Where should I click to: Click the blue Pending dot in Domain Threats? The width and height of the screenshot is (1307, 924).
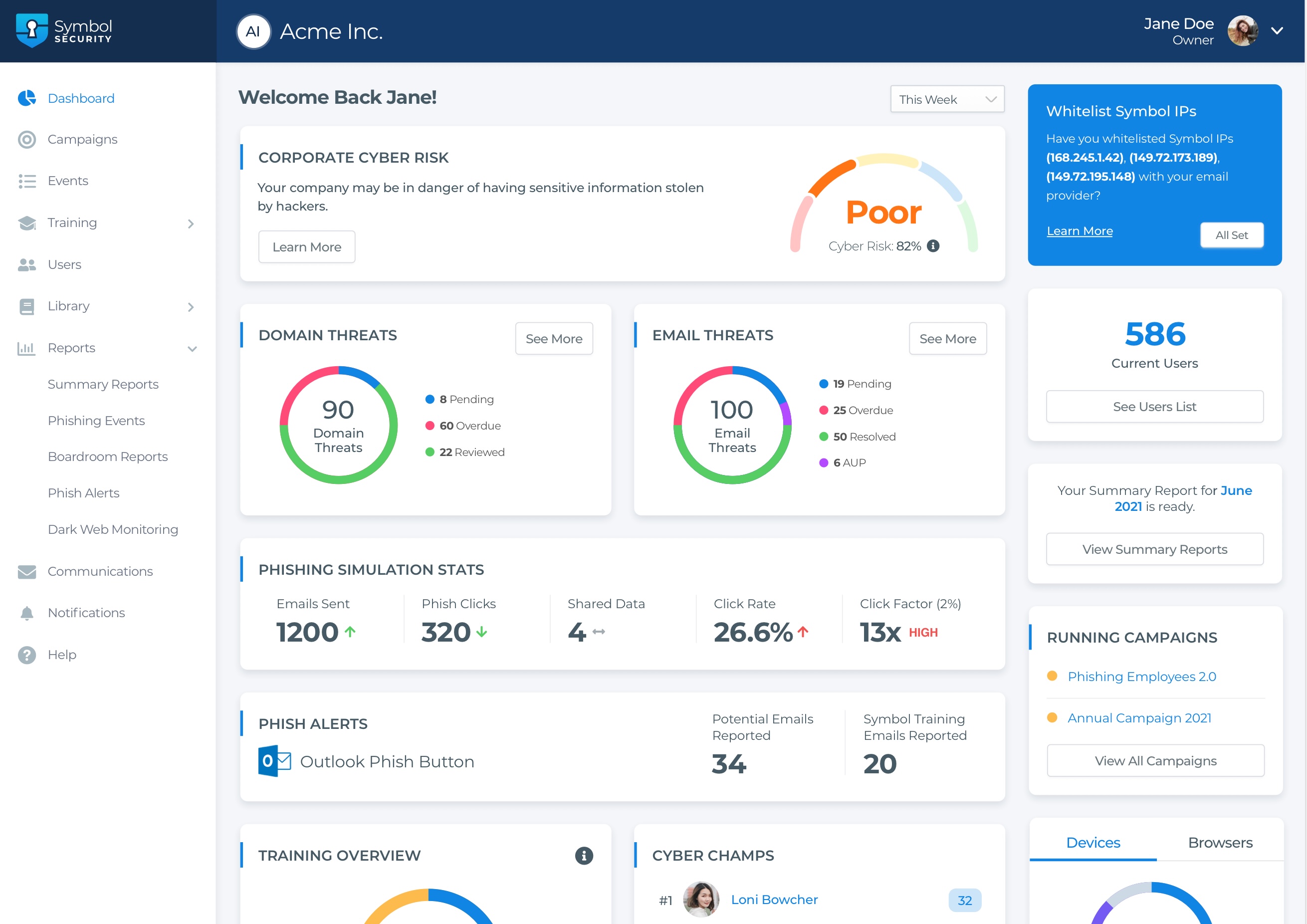(x=430, y=399)
